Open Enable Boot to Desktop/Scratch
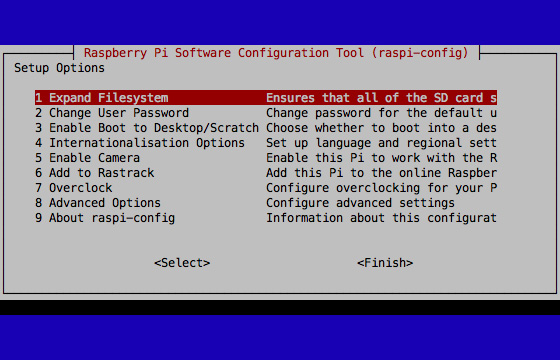Screen dimensions: 560x360 pyautogui.click(x=266, y=128)
